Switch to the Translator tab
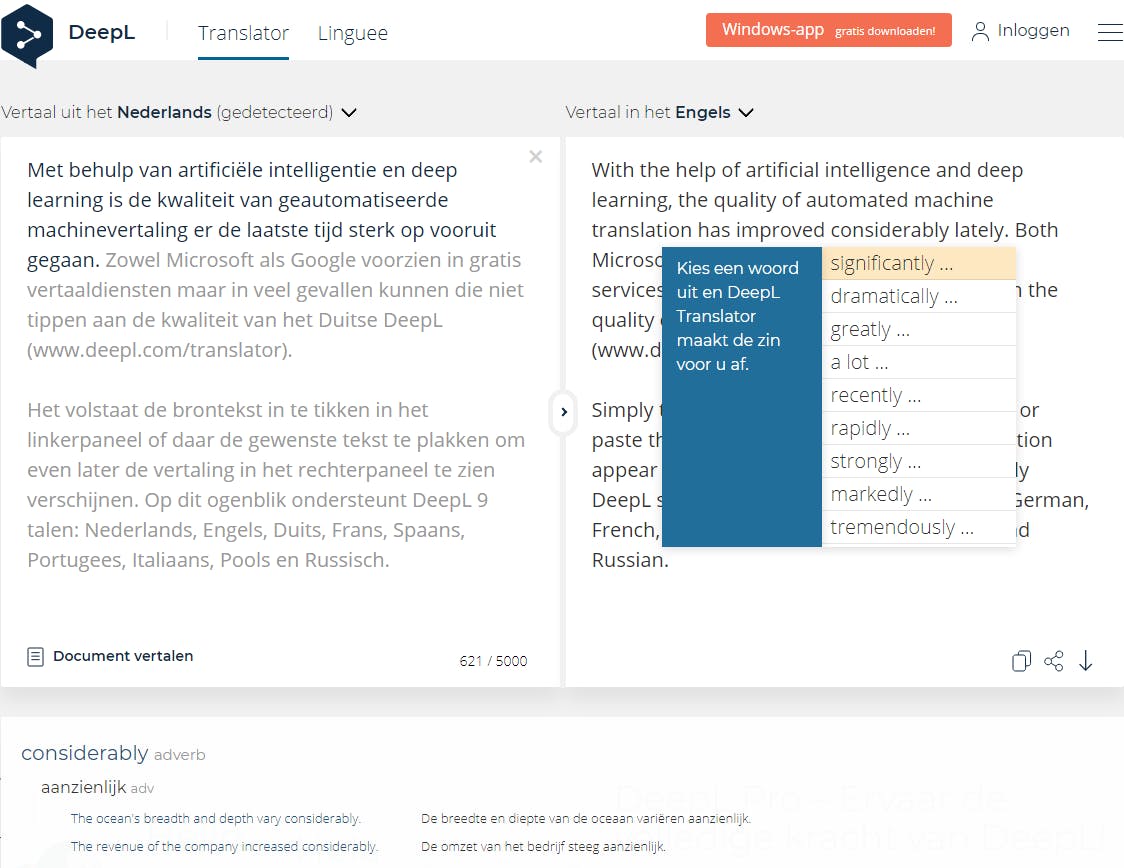This screenshot has height=868, width=1124. coord(243,33)
